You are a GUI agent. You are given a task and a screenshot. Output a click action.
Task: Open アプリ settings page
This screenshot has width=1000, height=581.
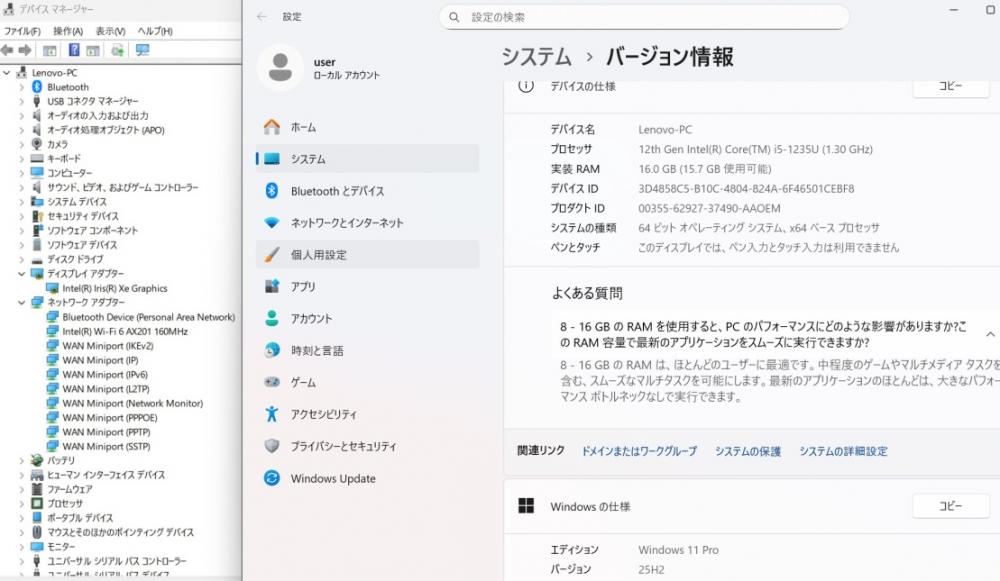(367, 286)
